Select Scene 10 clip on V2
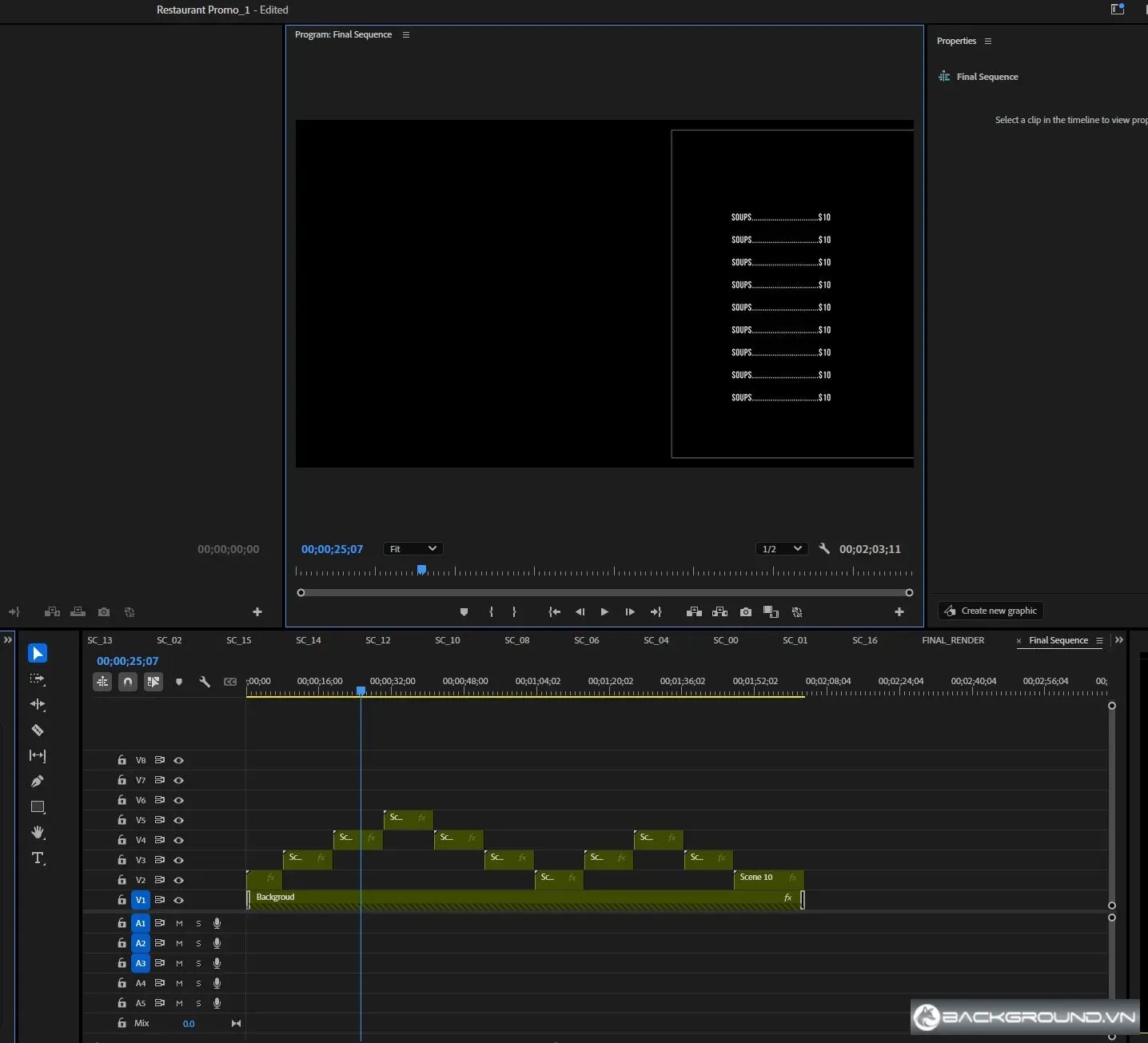The image size is (1148, 1043). coord(768,880)
